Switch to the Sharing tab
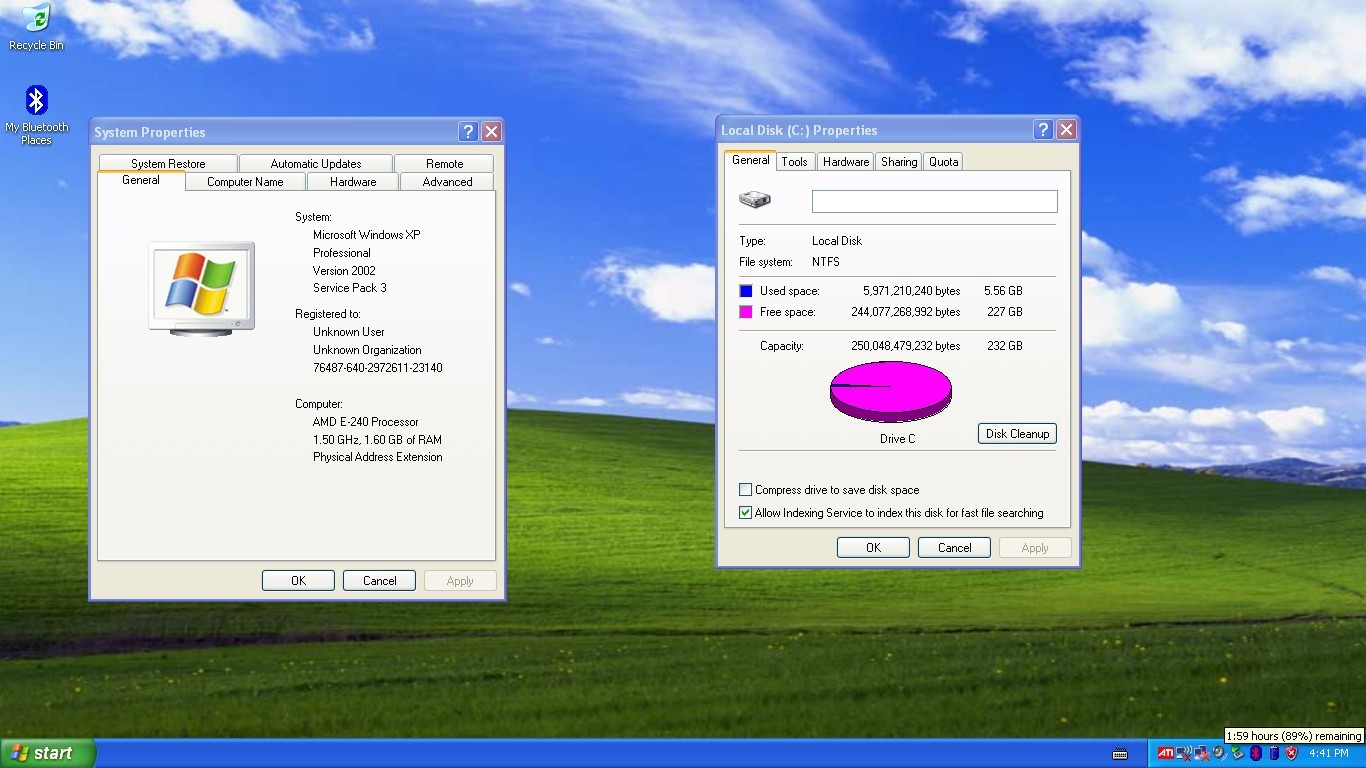 click(899, 162)
